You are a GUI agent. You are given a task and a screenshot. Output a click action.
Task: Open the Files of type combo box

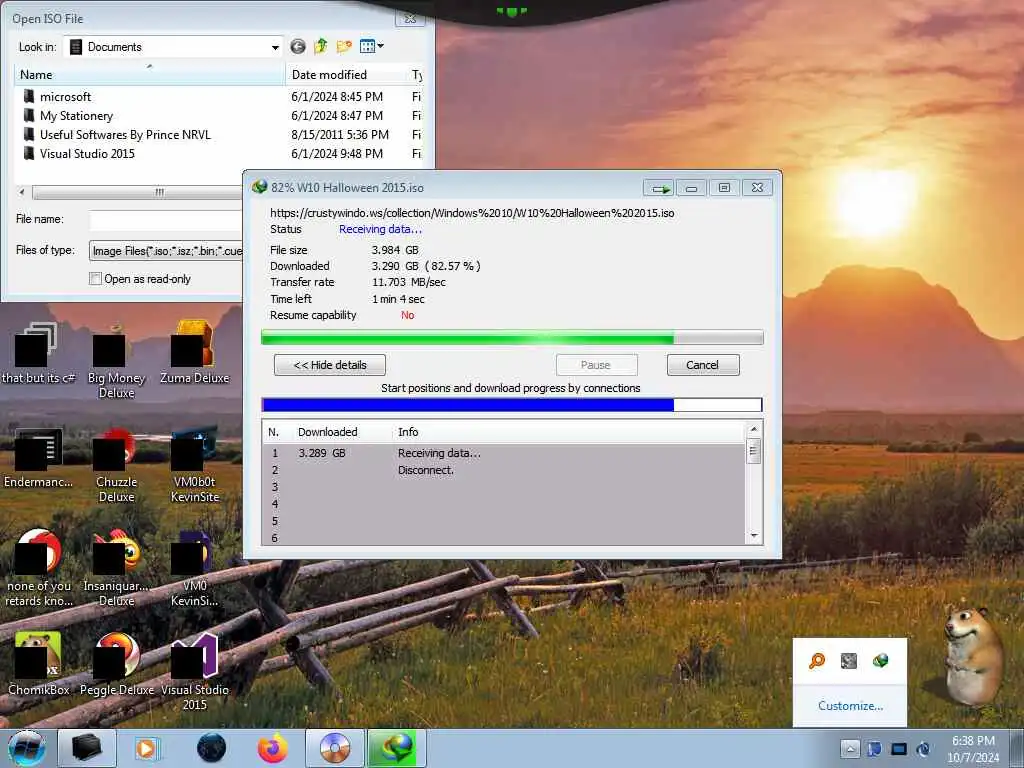166,251
